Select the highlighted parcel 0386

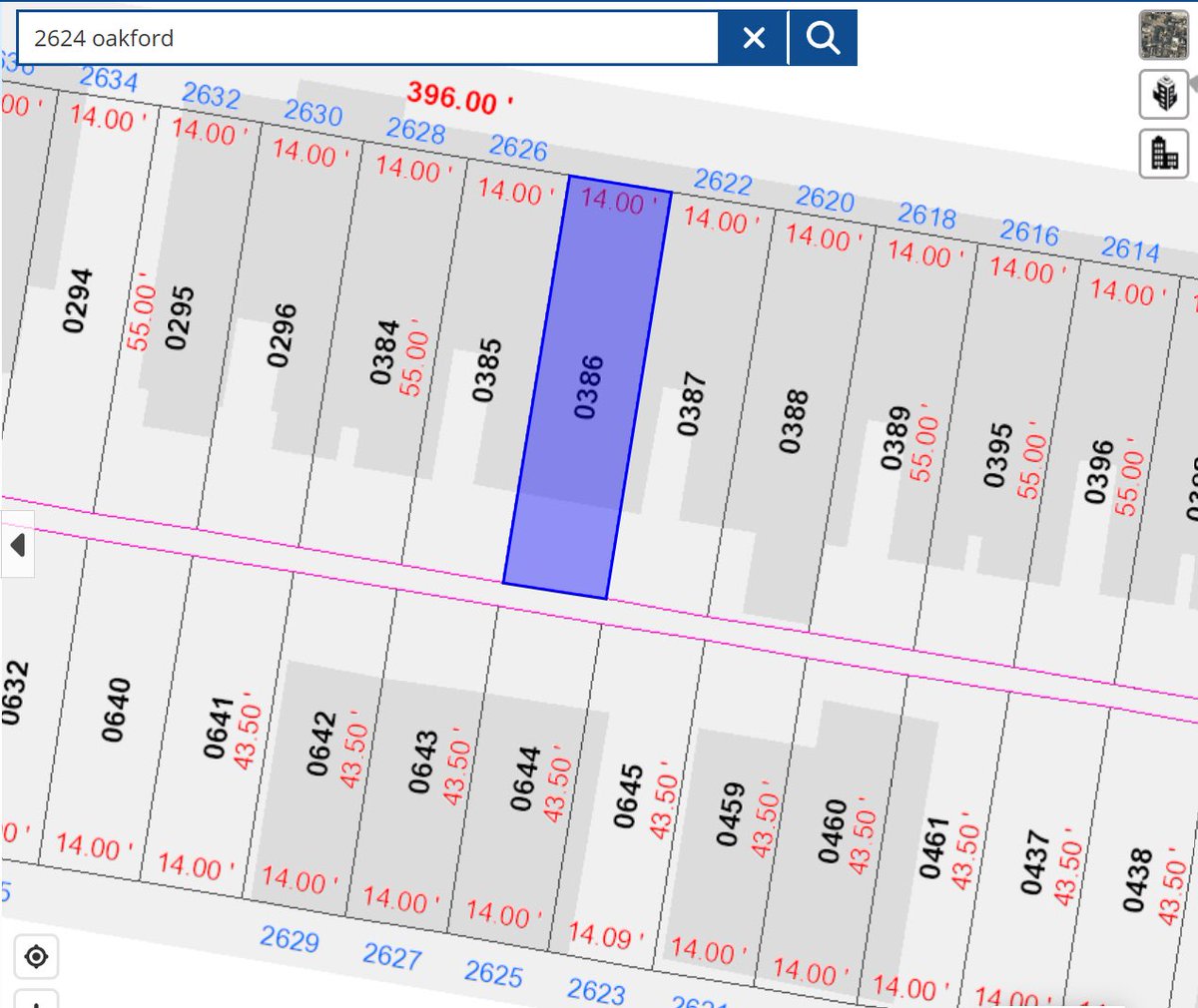(x=587, y=387)
